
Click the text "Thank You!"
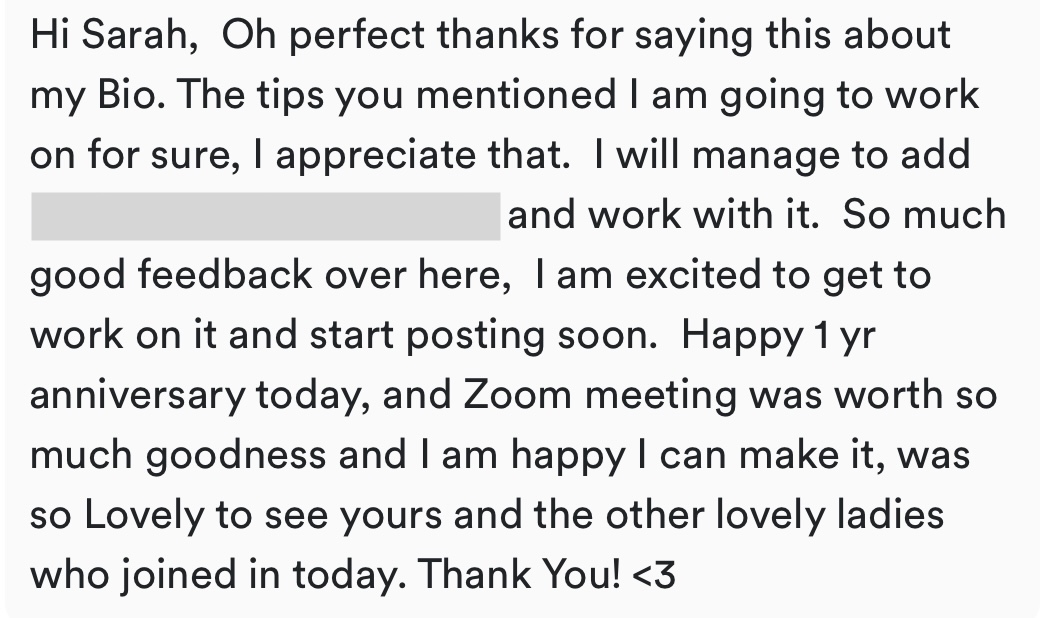(519, 574)
